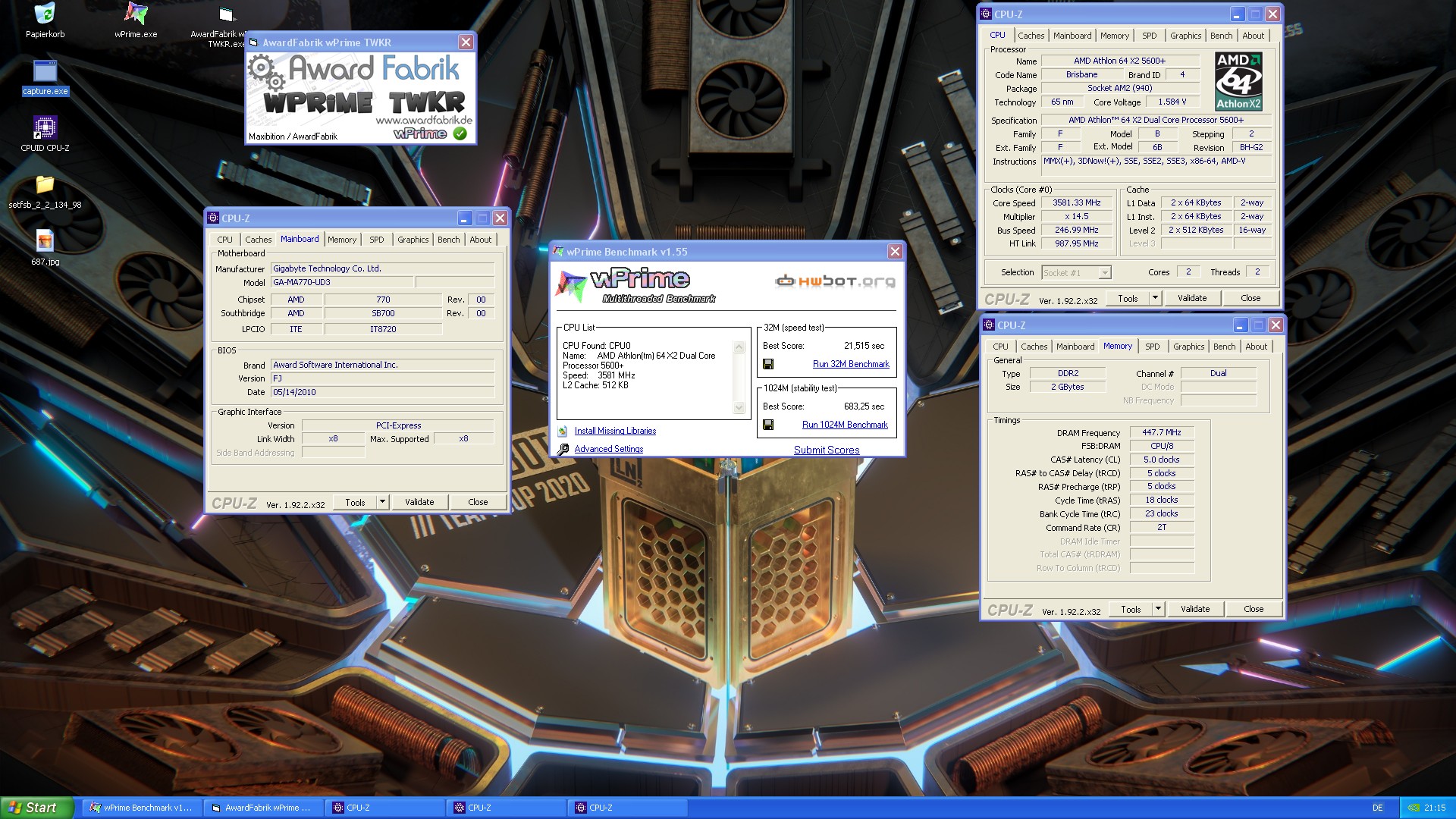
Task: Click the green wPrime checkmark in TWKR window
Action: click(460, 133)
